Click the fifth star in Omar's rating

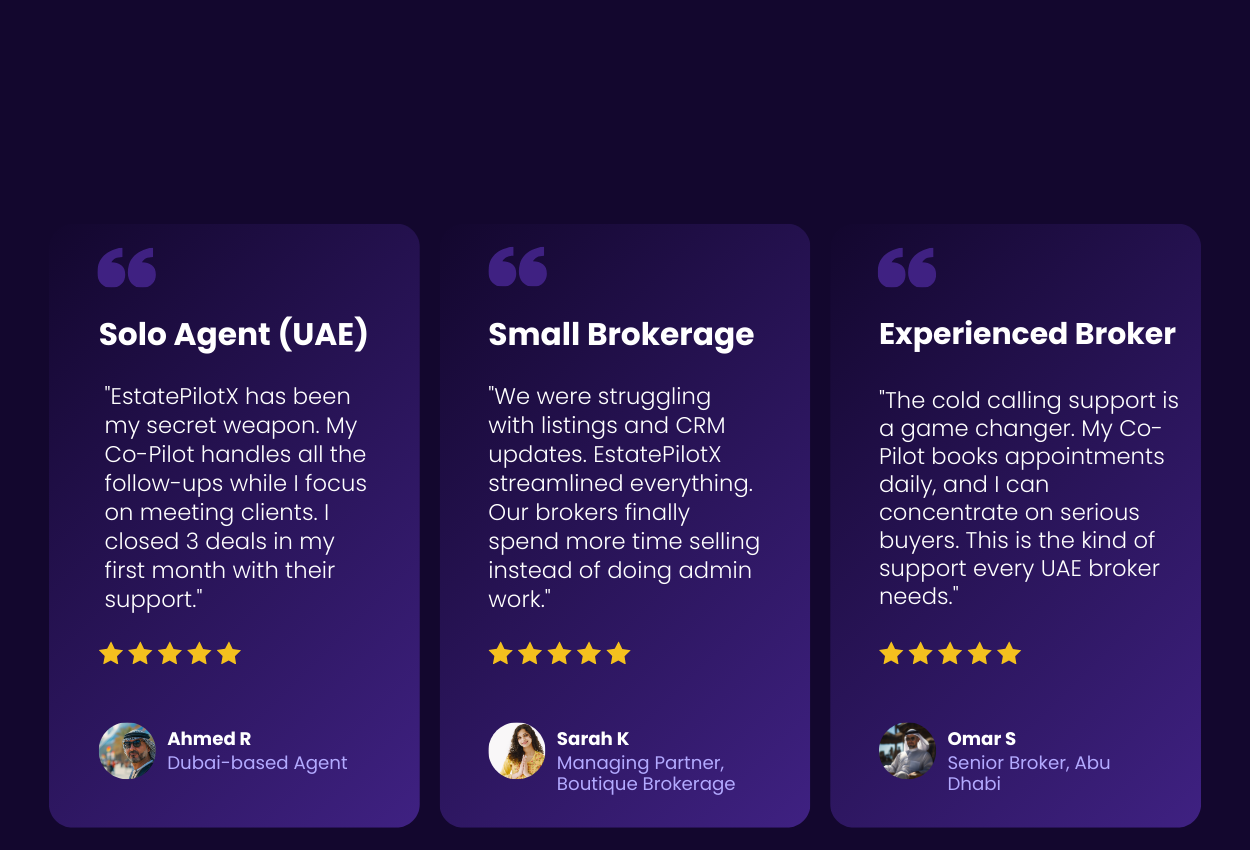click(x=1009, y=654)
